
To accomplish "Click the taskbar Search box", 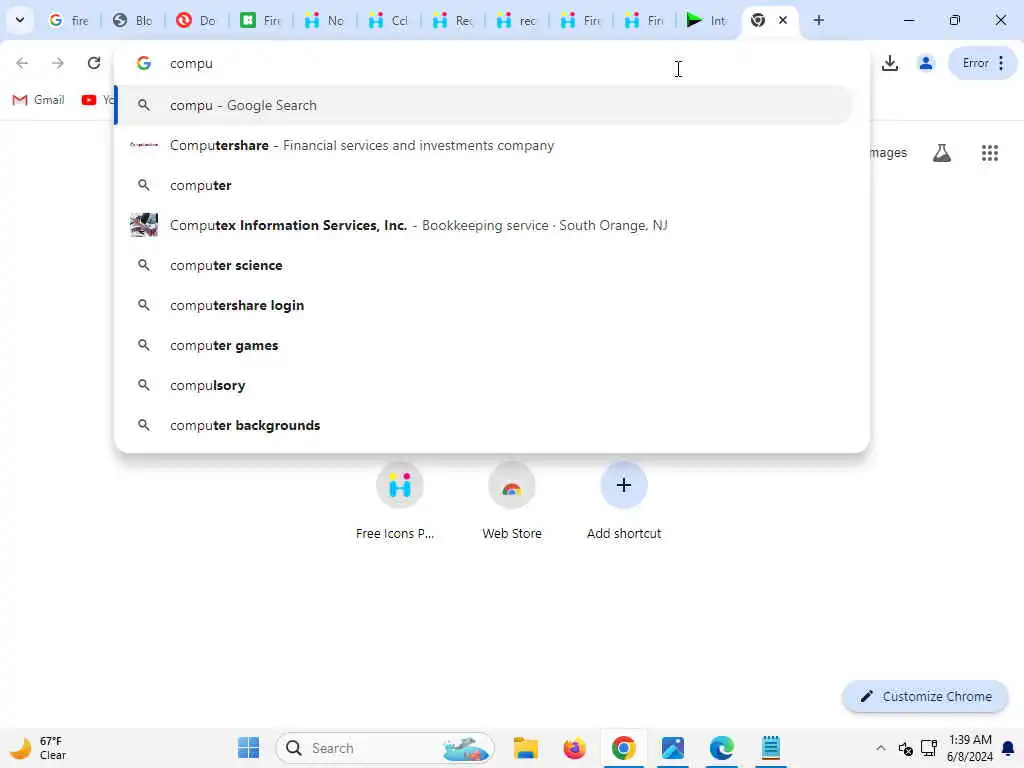I will [385, 748].
